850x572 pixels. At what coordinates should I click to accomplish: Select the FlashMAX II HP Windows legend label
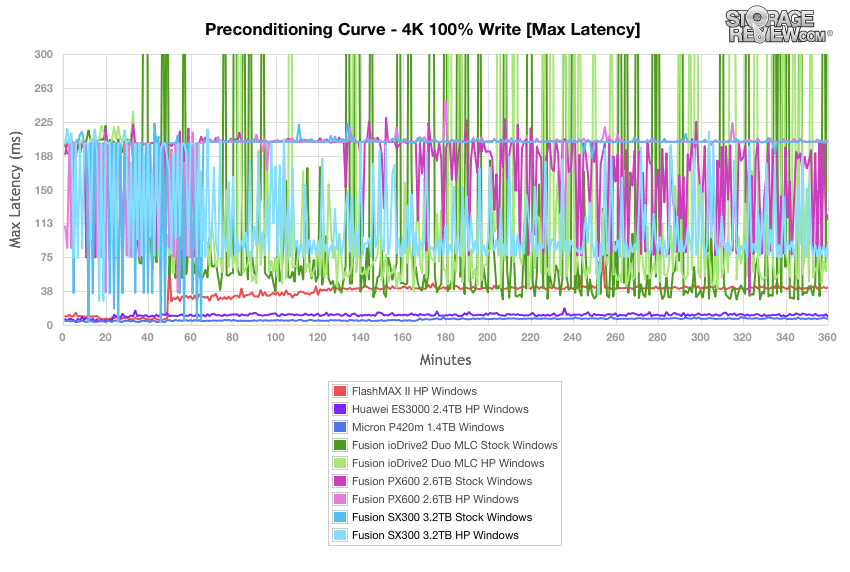tap(414, 391)
